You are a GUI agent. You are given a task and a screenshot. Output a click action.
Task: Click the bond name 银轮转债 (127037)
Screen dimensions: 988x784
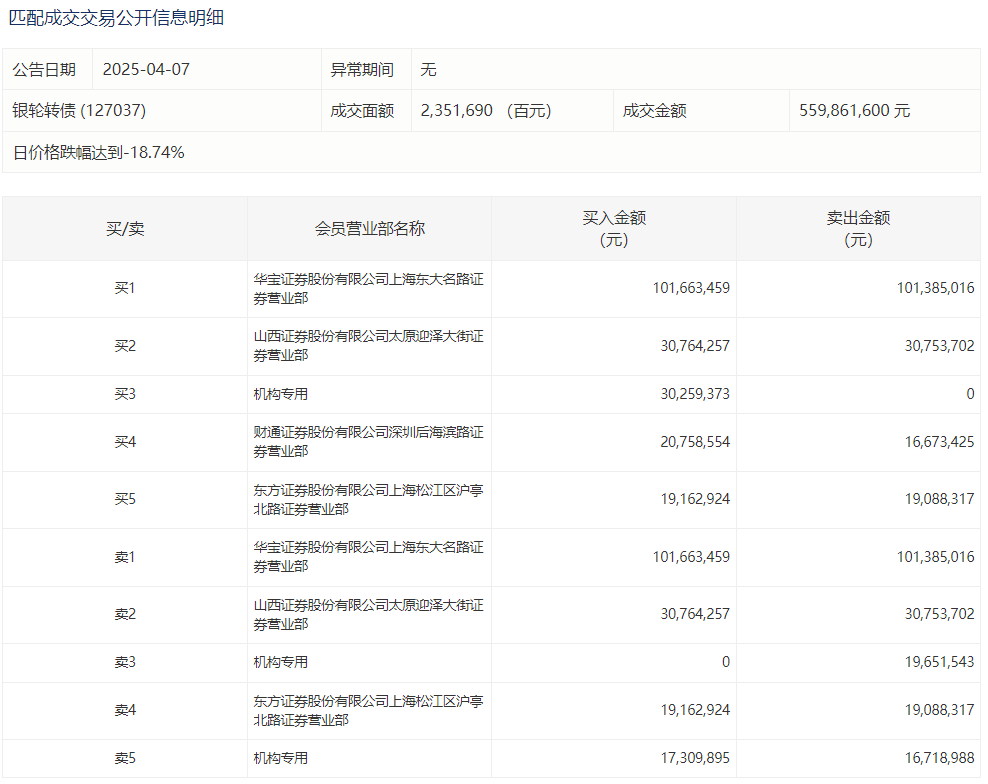[x=79, y=111]
